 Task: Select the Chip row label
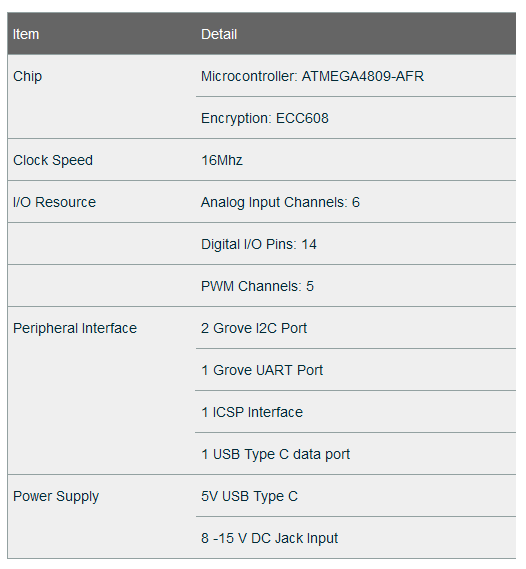28,77
